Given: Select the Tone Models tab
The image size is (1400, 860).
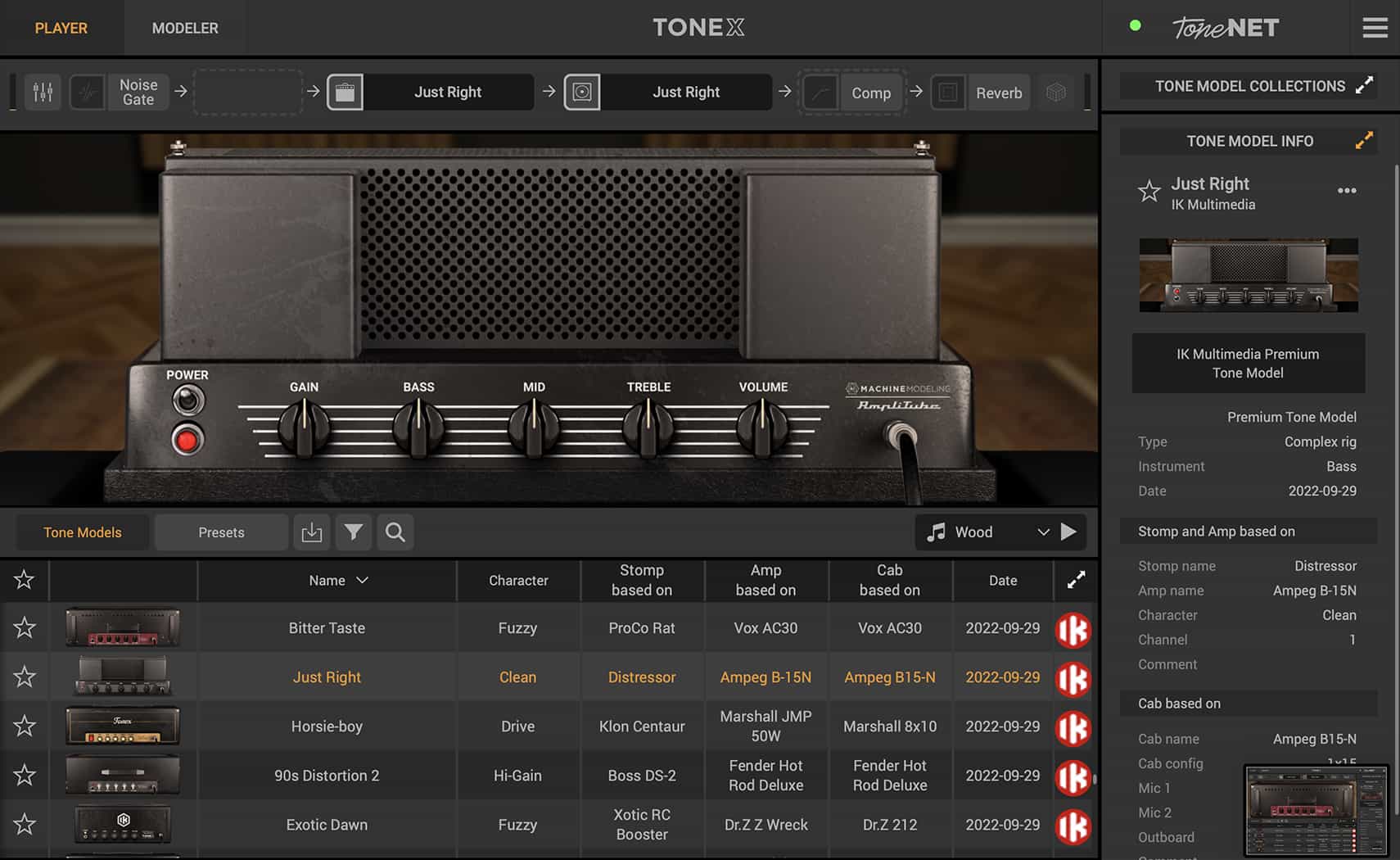Looking at the screenshot, I should tap(83, 532).
